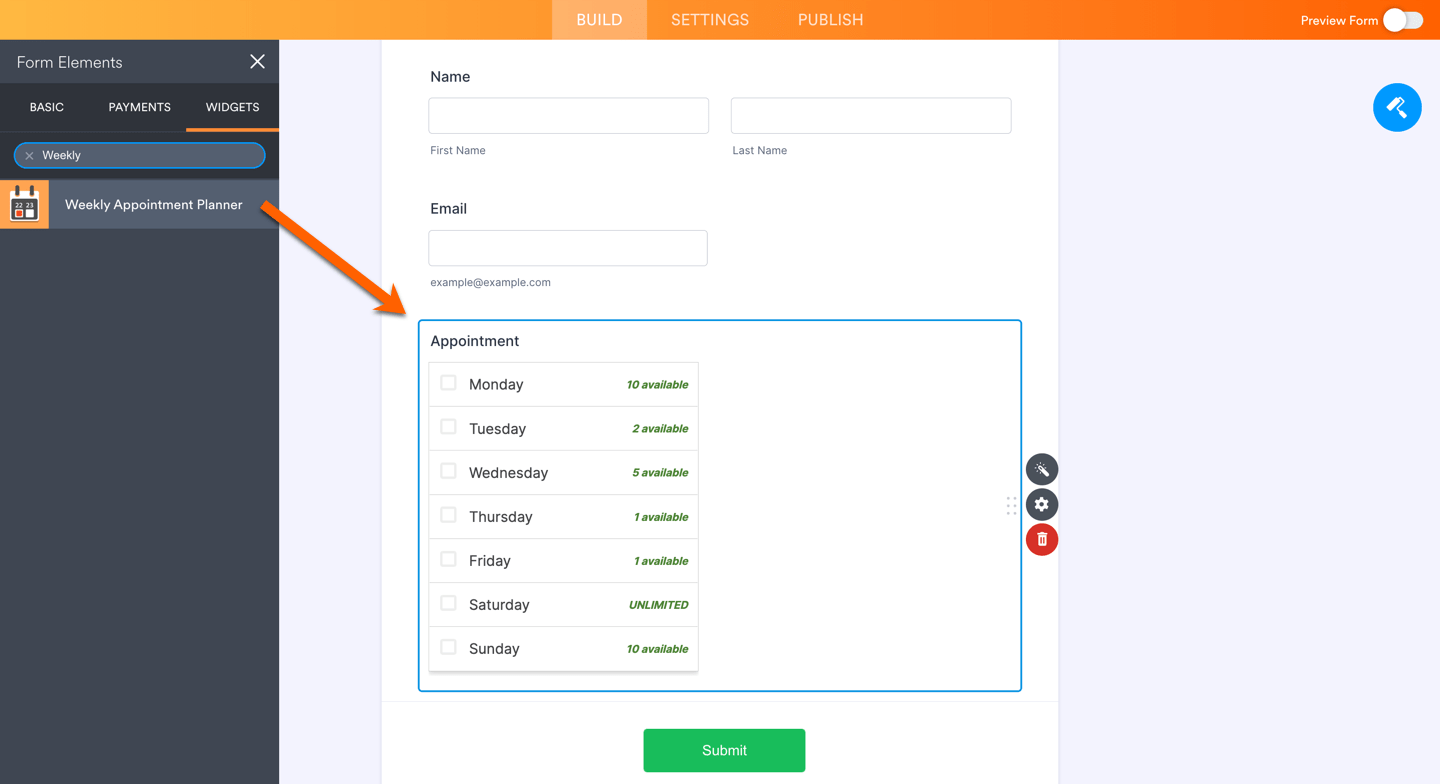Select the BASIC elements tab
Viewport: 1440px width, 784px height.
pos(47,107)
